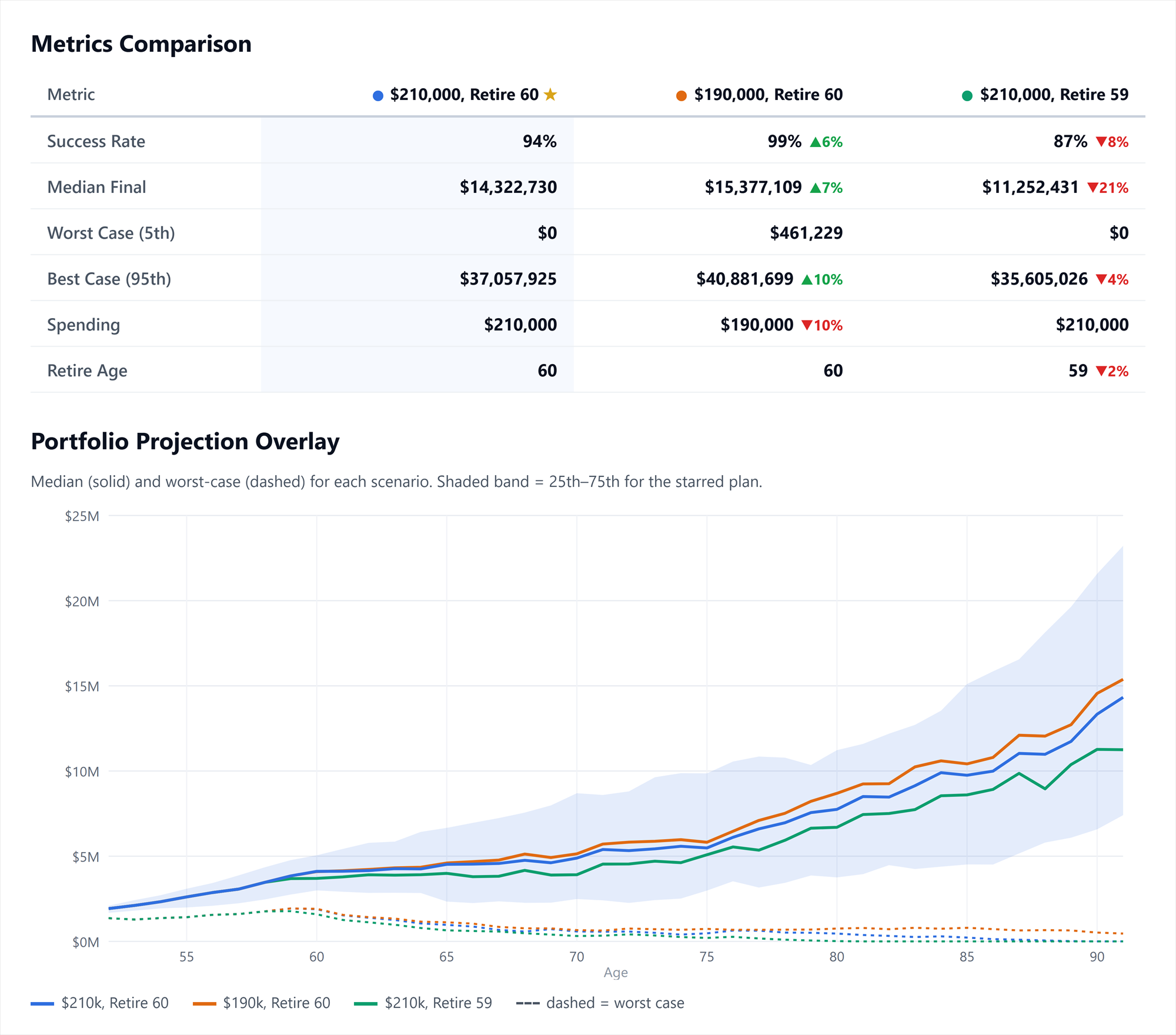The image size is (1176, 1035).
Task: Click the red ▼8% success rate indicator
Action: tap(1112, 142)
